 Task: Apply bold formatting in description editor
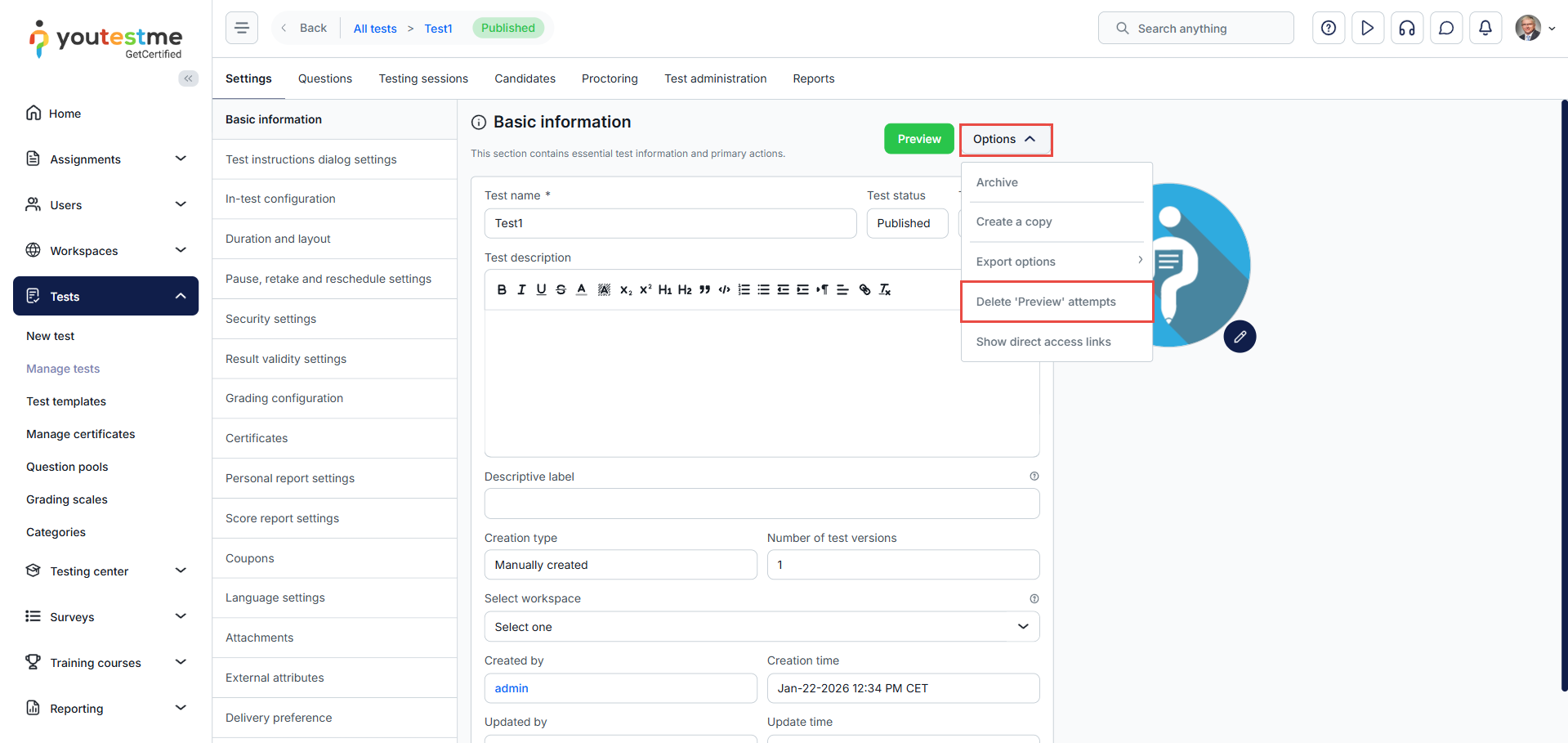point(502,289)
